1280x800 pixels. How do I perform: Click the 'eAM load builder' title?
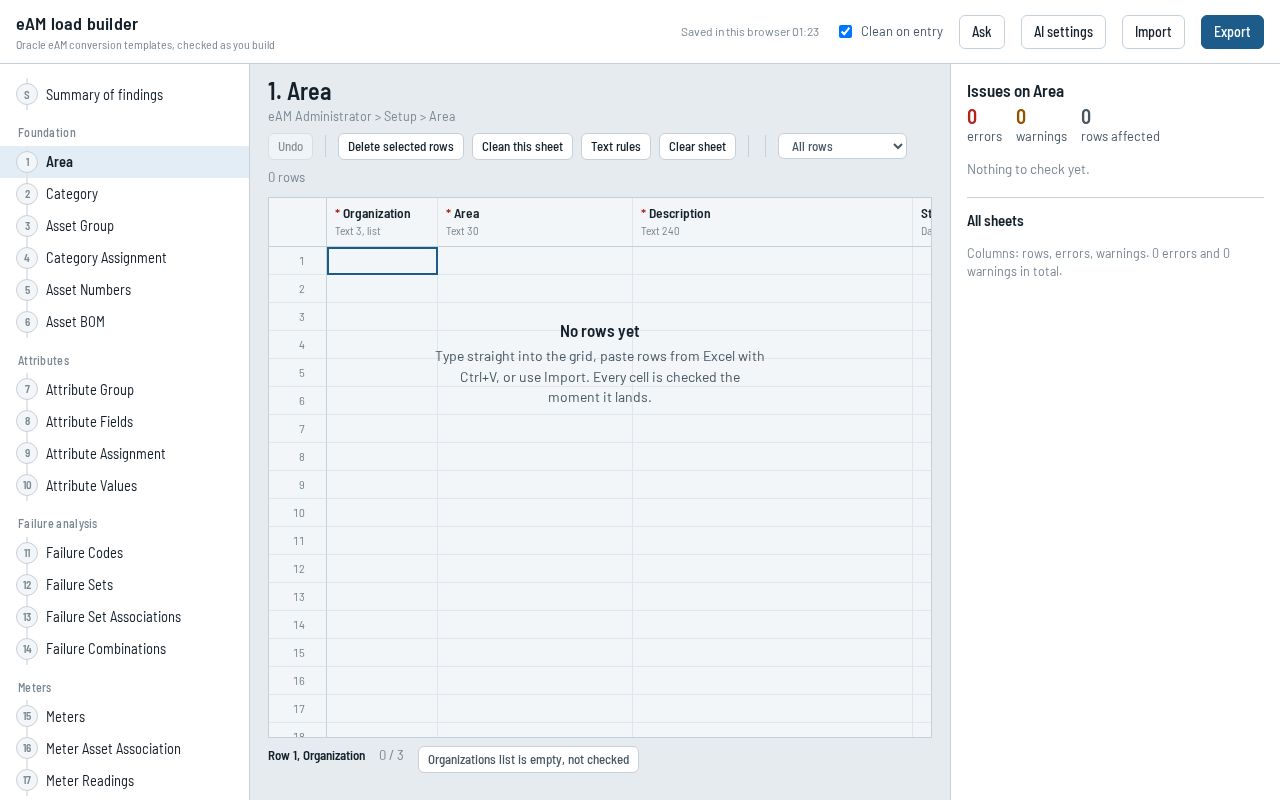coord(77,24)
